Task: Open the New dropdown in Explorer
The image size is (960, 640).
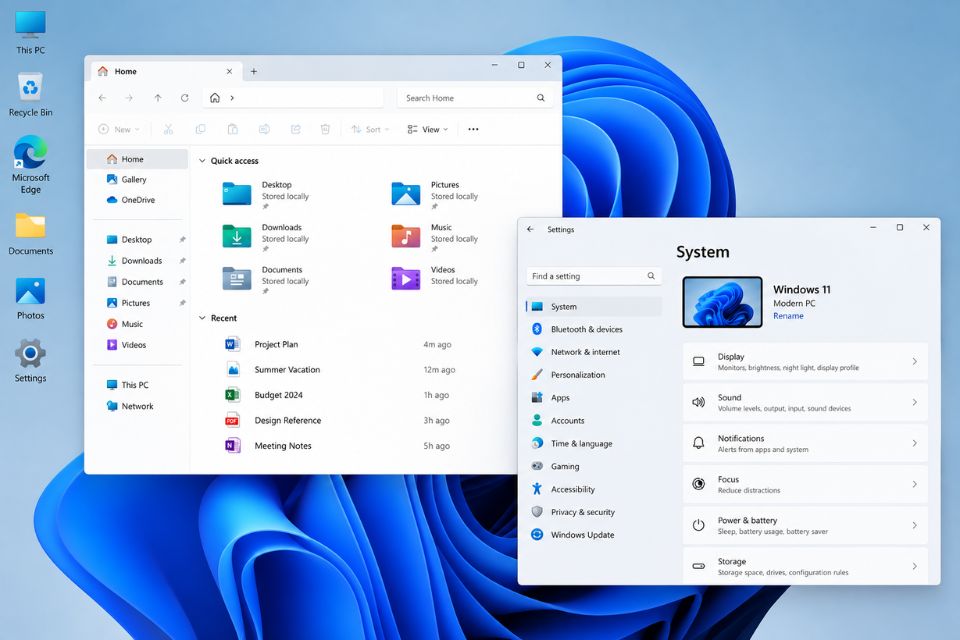Action: pyautogui.click(x=119, y=129)
